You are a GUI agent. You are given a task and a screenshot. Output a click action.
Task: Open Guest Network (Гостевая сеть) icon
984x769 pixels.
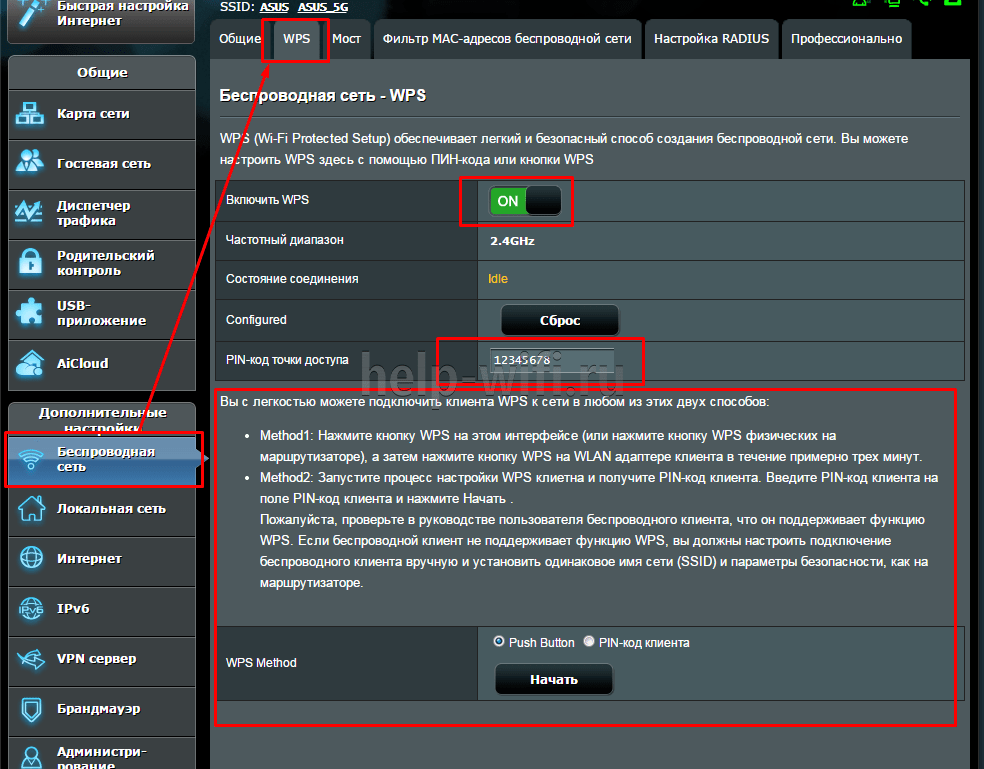coord(30,163)
